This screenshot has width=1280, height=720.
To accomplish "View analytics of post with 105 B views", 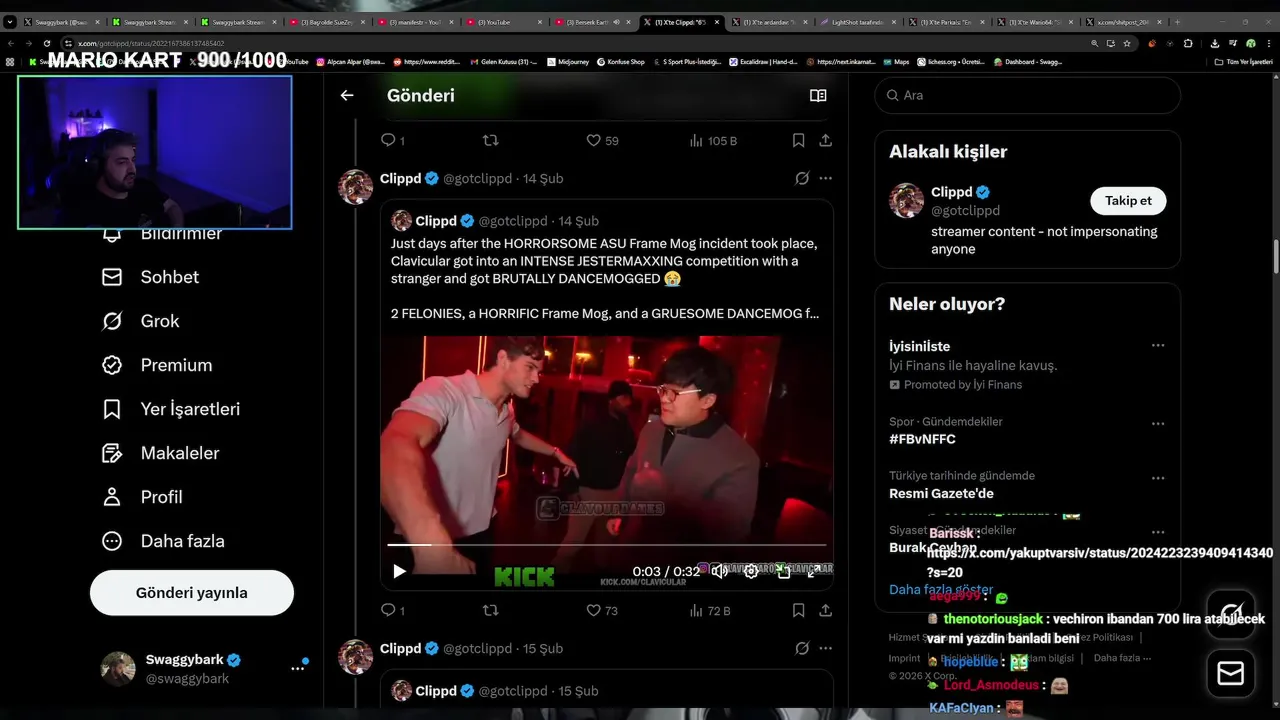I will [x=713, y=141].
